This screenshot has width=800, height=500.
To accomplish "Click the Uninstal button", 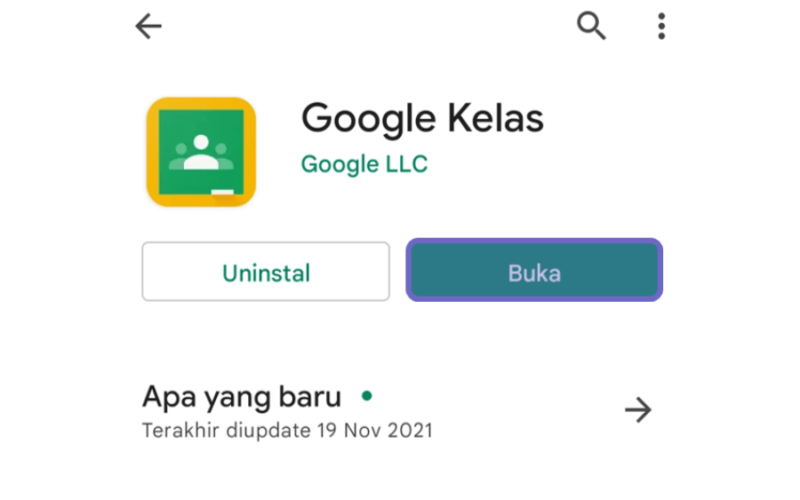I will tap(266, 271).
